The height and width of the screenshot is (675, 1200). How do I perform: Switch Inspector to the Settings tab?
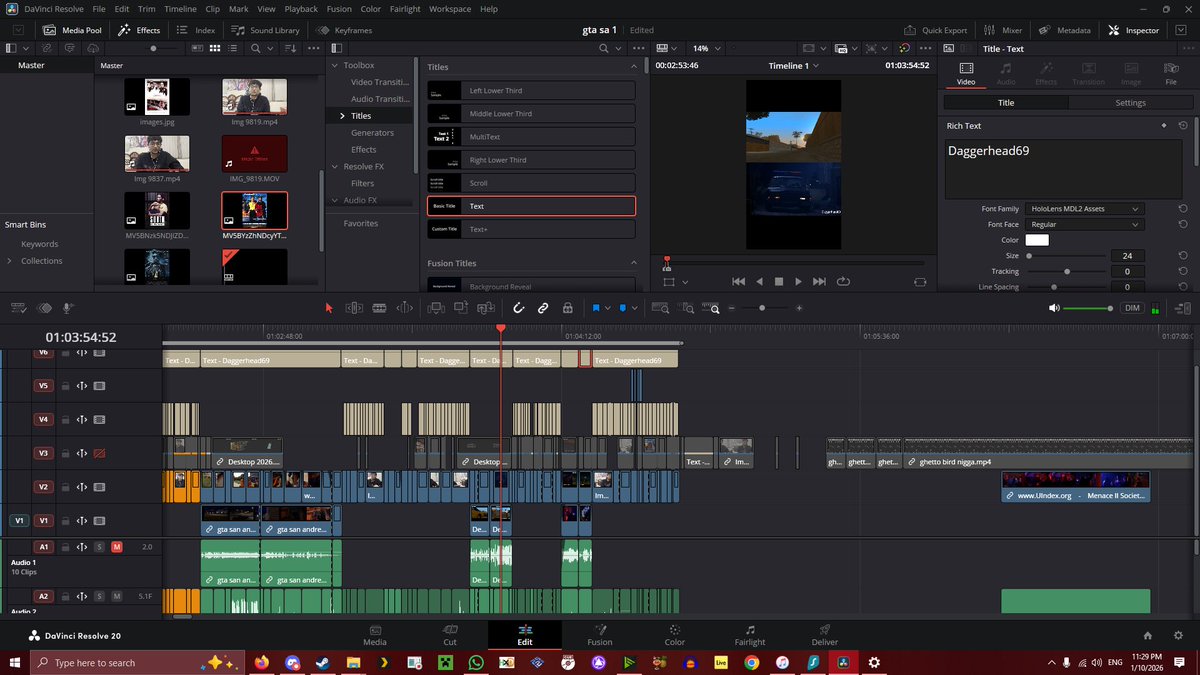click(x=1131, y=102)
